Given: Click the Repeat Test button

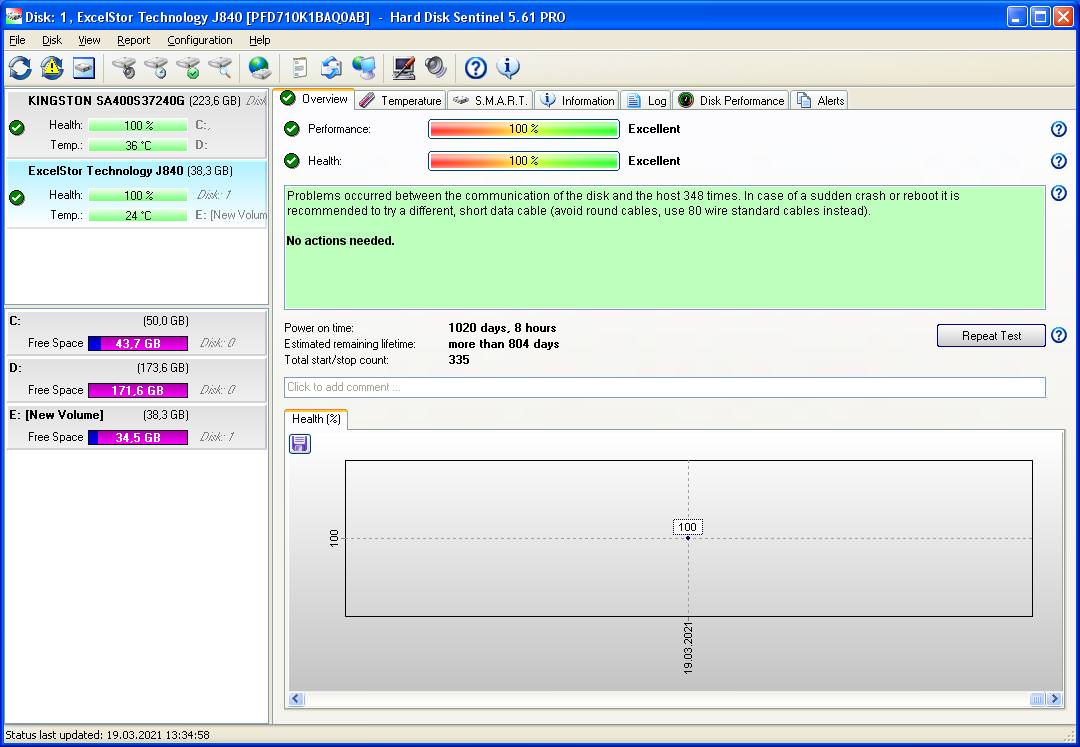Looking at the screenshot, I should [991, 335].
